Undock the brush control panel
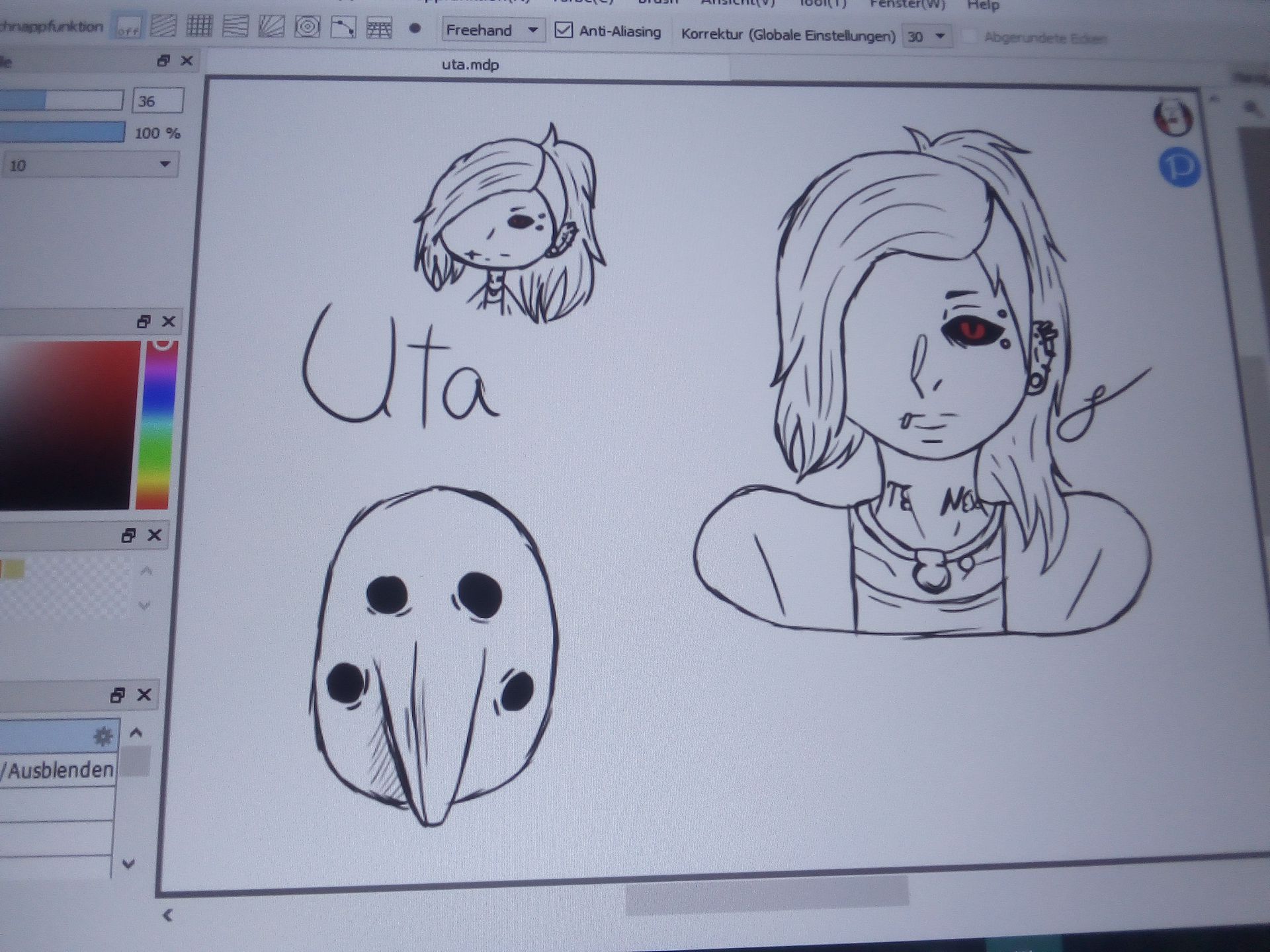Viewport: 1270px width, 952px height. (x=163, y=61)
